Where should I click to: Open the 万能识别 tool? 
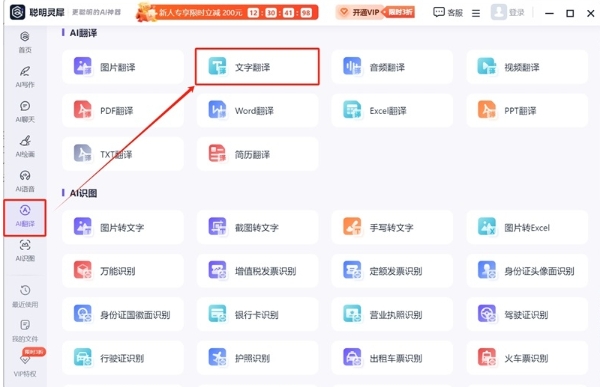pyautogui.click(x=123, y=271)
